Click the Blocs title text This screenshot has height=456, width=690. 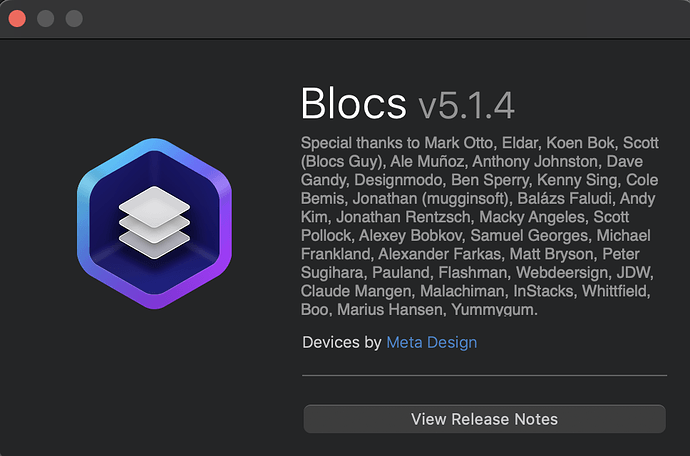354,103
